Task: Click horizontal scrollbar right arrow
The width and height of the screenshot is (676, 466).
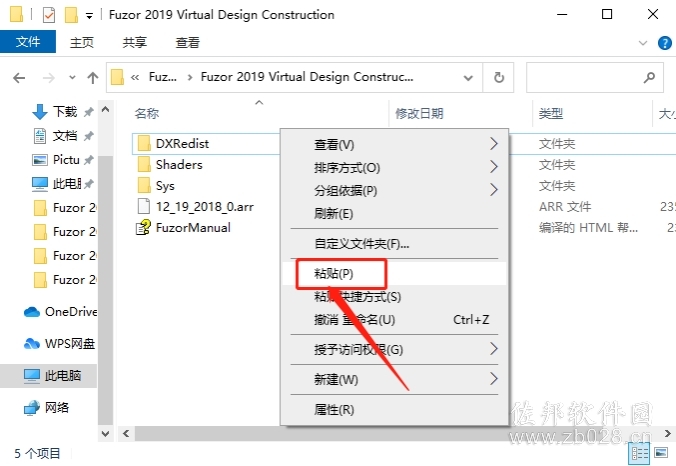Action: click(667, 434)
